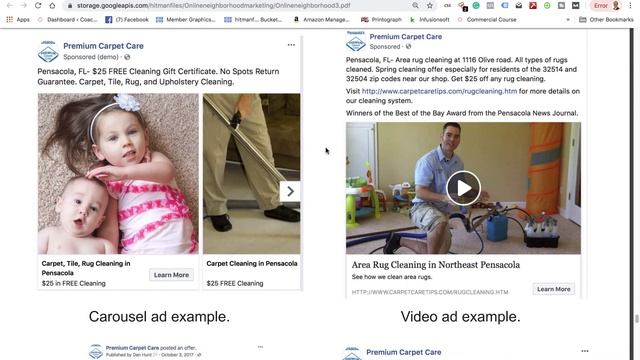Click 'Area Rug Cleaning in Northeast Pensacola' headline
640x360 pixels.
coord(436,264)
